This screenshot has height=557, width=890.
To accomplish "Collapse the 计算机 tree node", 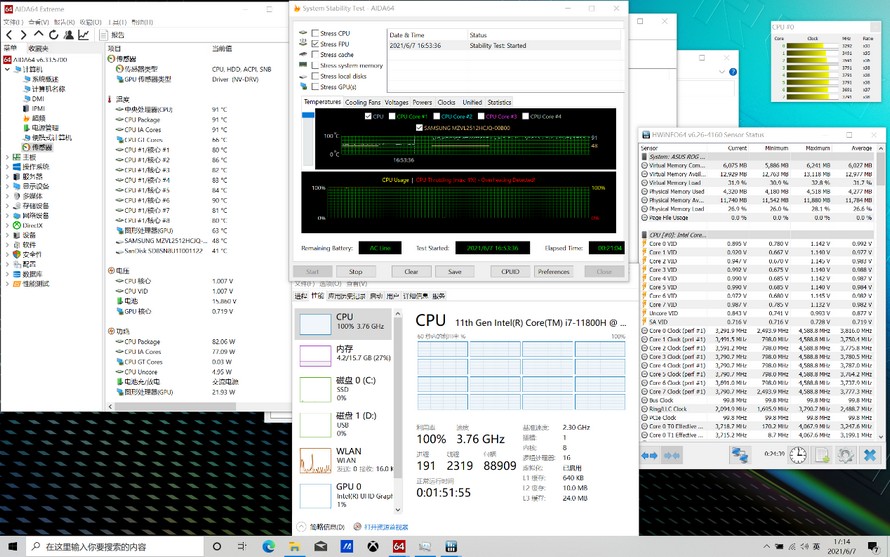I will pos(7,70).
